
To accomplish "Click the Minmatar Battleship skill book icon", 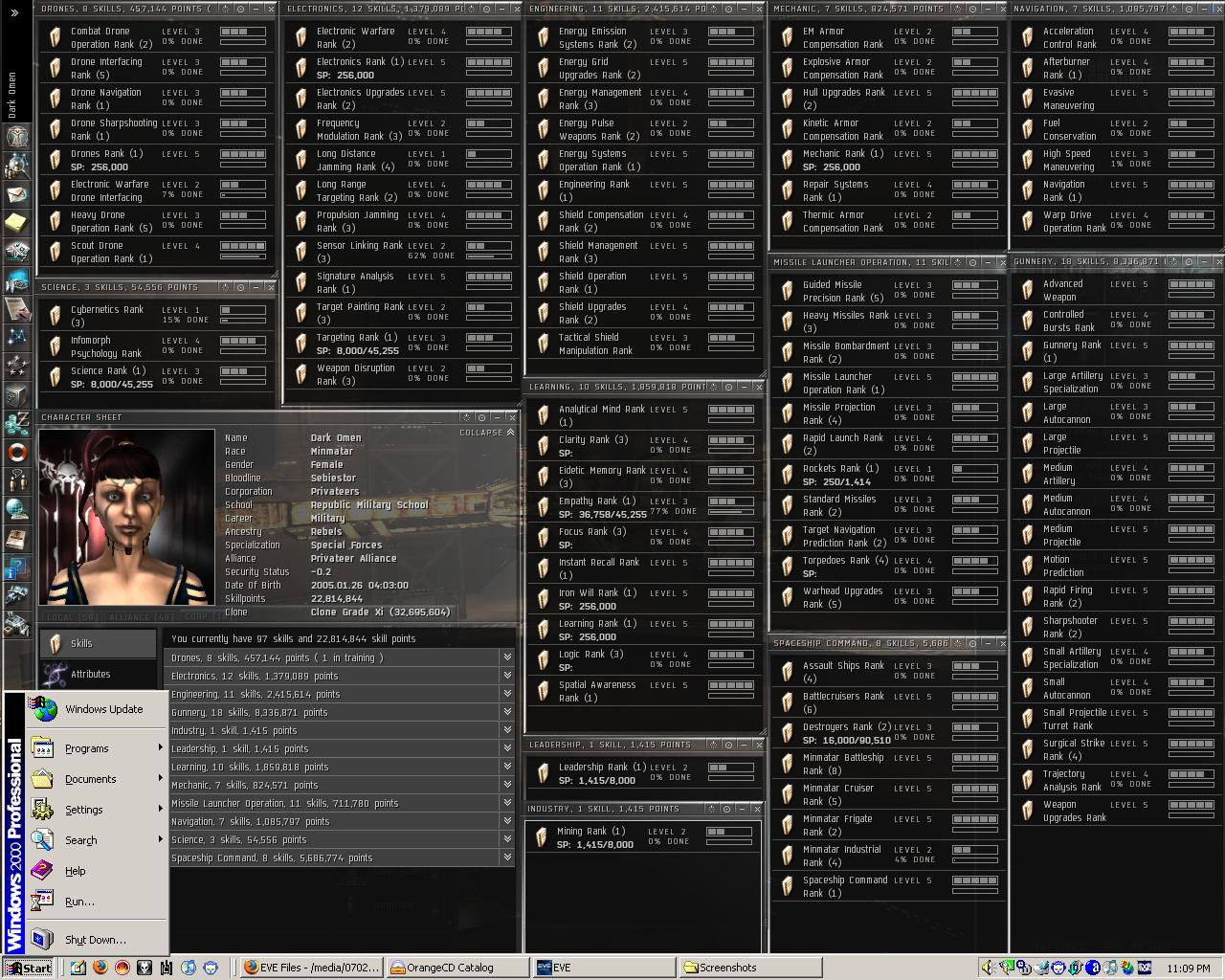I will tap(788, 764).
